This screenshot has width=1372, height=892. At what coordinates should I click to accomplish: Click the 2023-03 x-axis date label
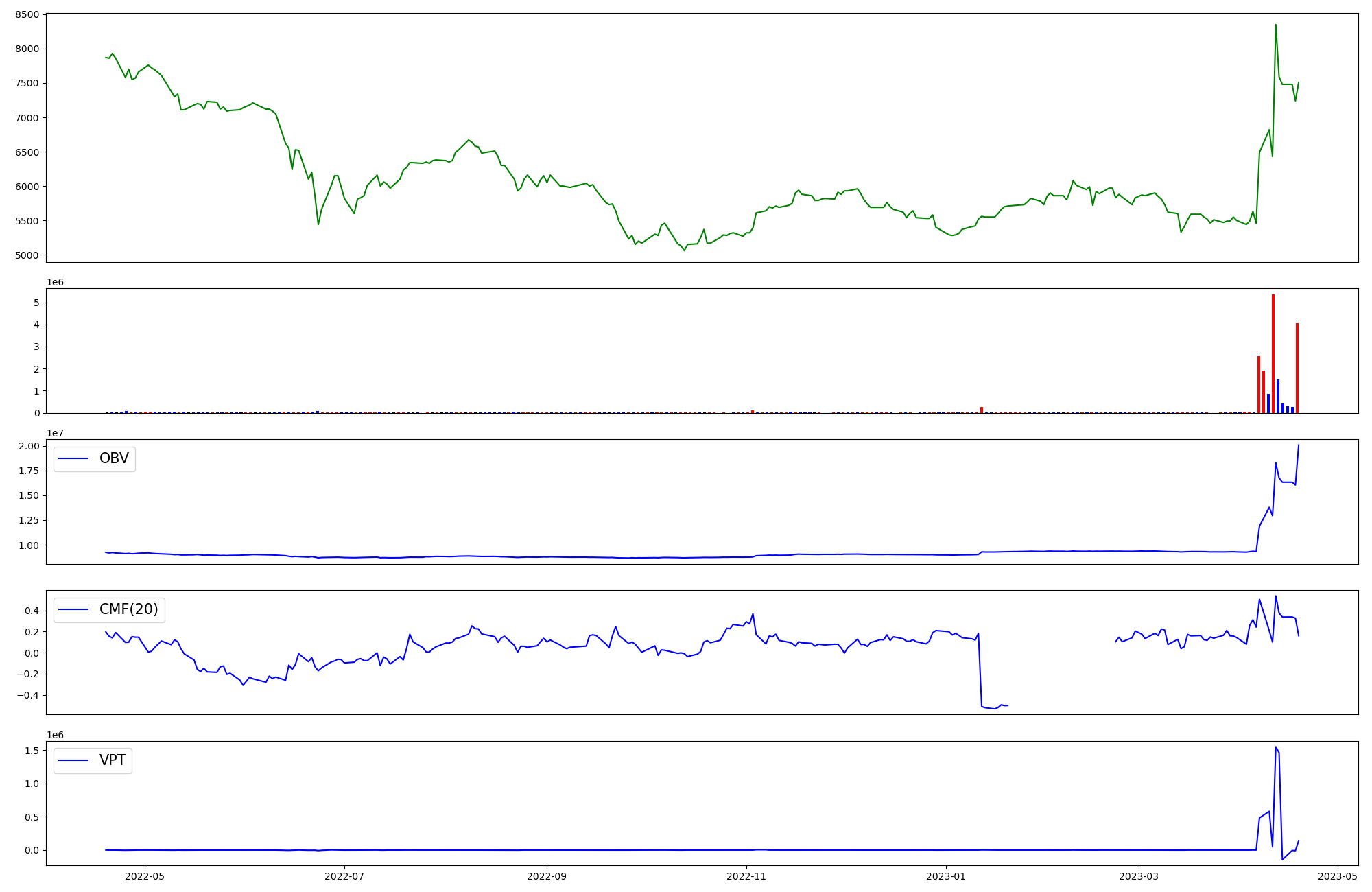1139,876
